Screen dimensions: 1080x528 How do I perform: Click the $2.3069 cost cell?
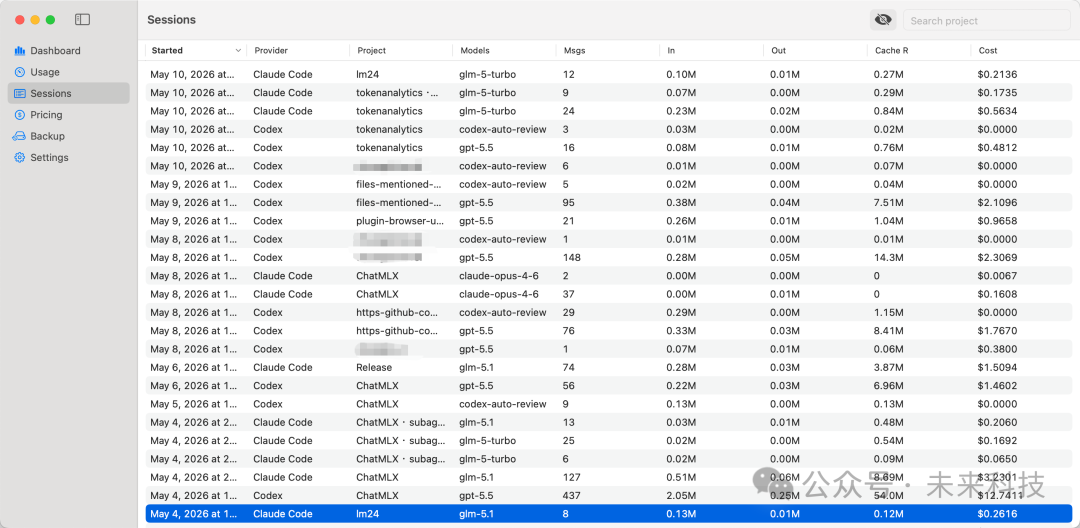coord(997,257)
